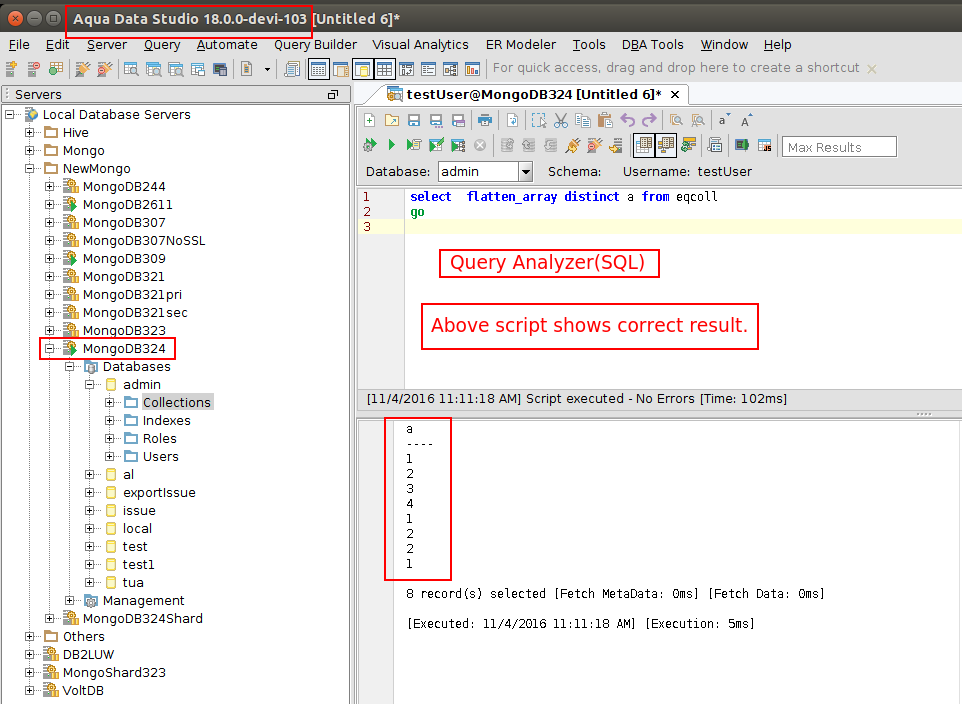Viewport: 962px width, 704px height.
Task: Click the Register Server icon in main toolbar
Action: point(12,69)
